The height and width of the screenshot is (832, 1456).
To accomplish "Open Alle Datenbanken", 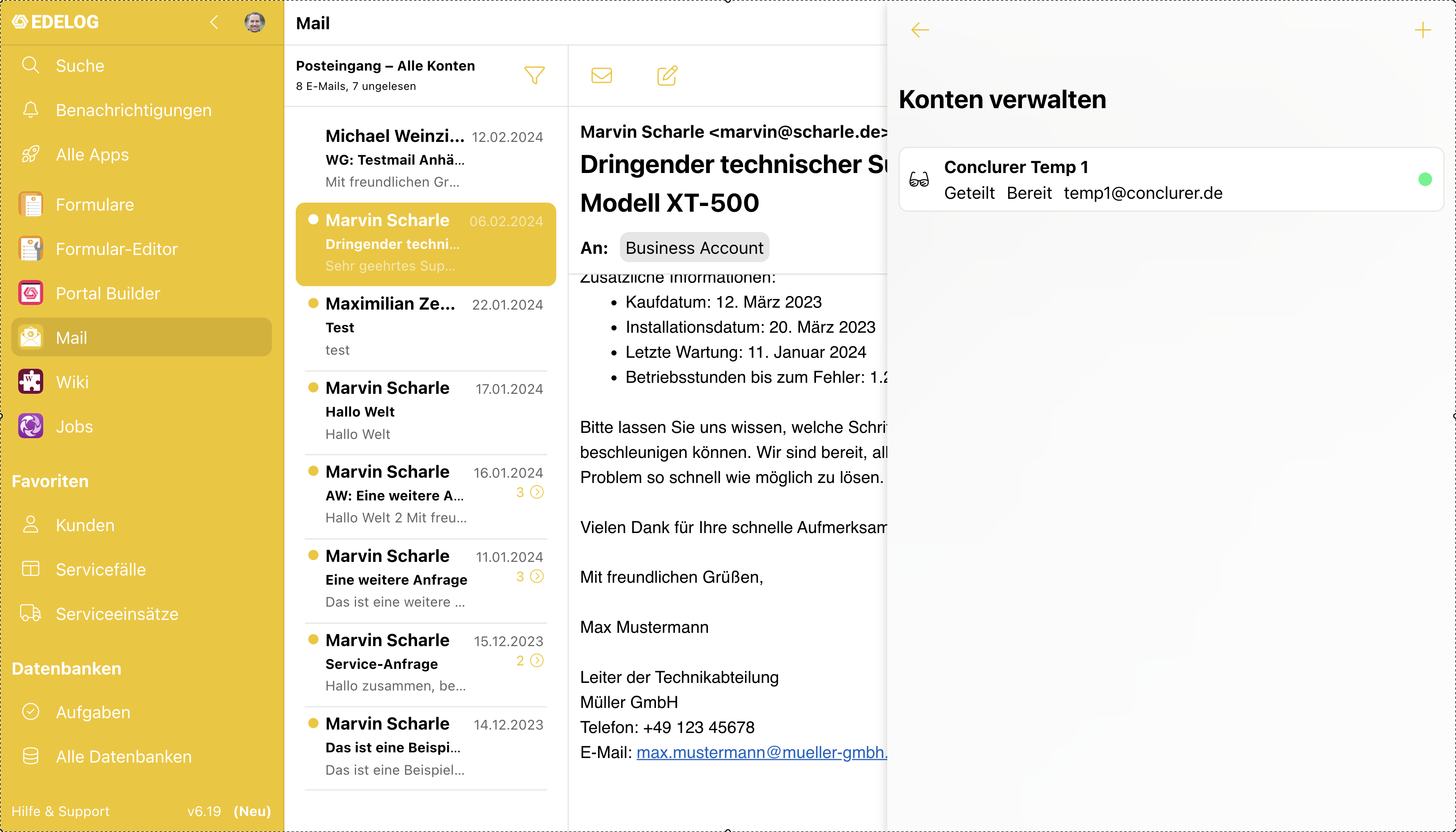I will [x=141, y=756].
